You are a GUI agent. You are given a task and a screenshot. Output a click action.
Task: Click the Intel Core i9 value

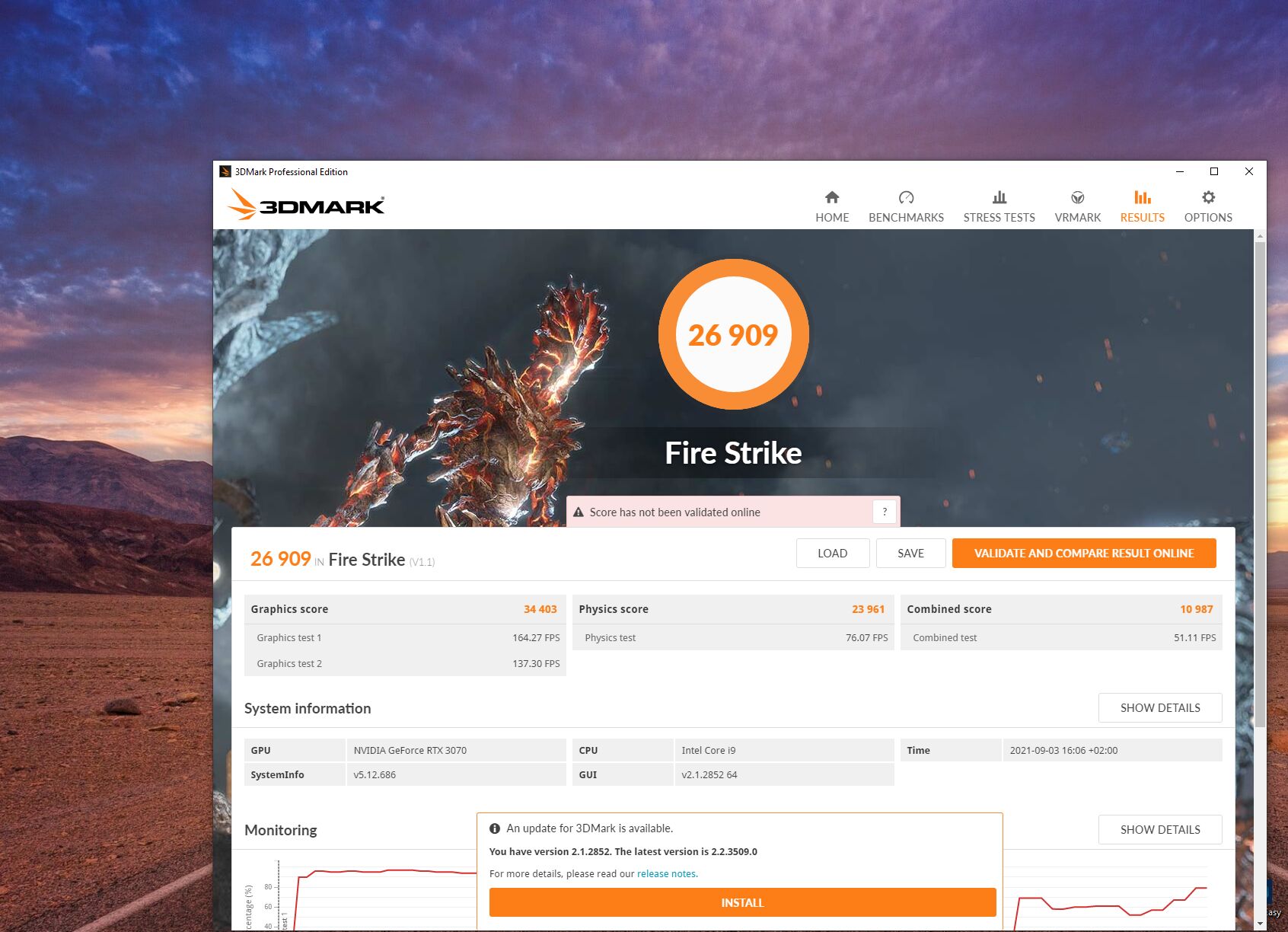pos(709,751)
